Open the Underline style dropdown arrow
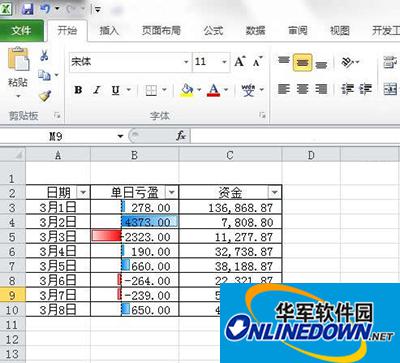This screenshot has height=363, width=400. [x=128, y=90]
